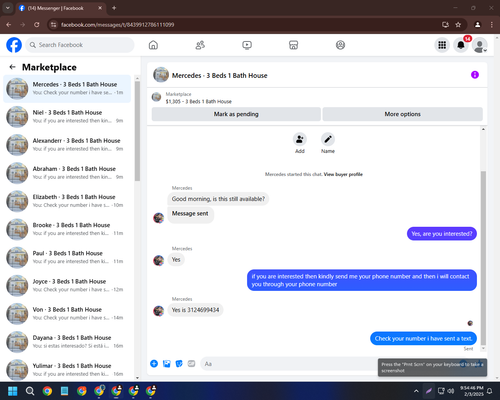The image size is (500, 400).
Task: Open the account profile avatar menu
Action: pos(480,45)
